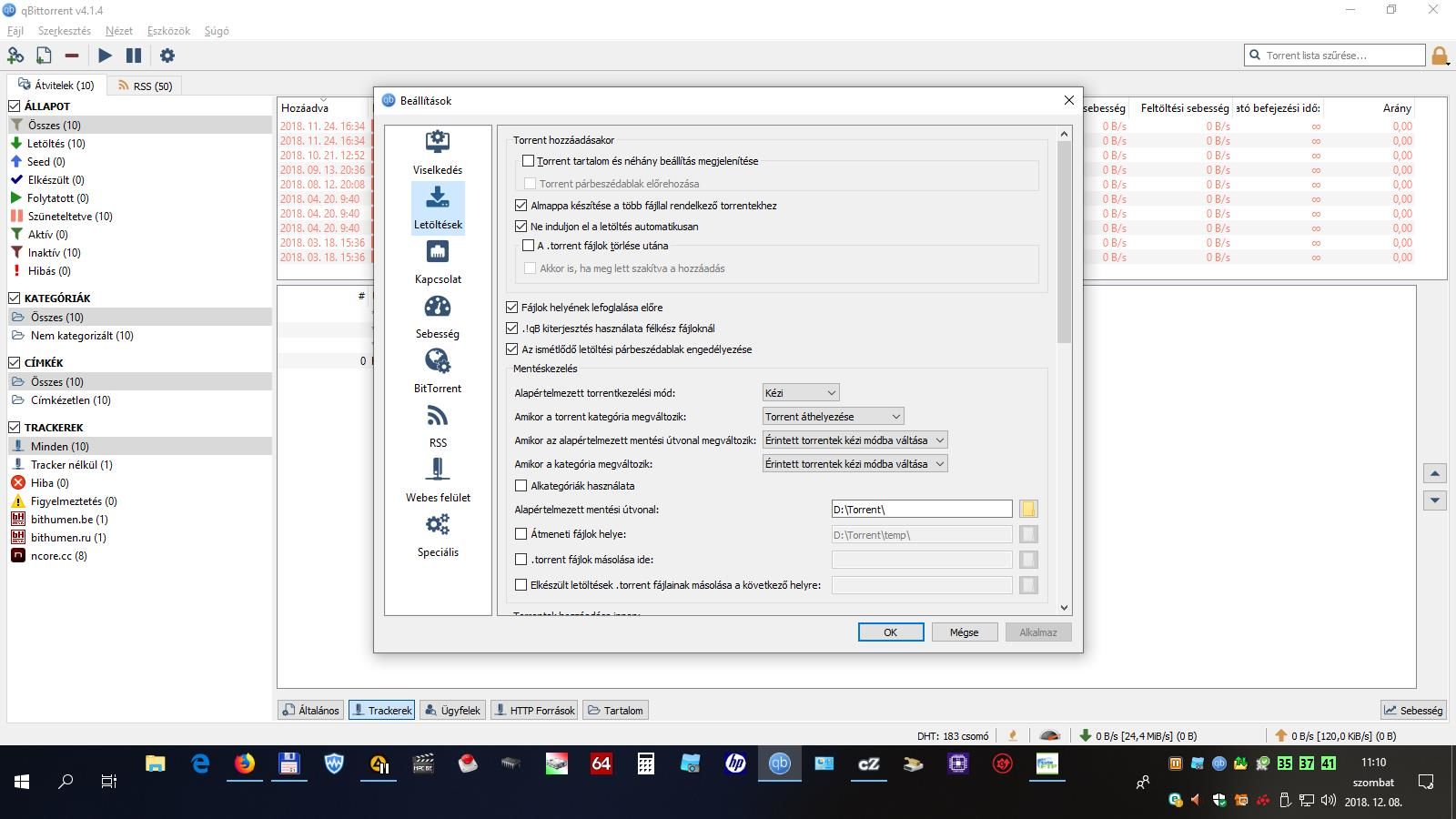Image resolution: width=1456 pixels, height=819 pixels.
Task: Open the Fájl menu
Action: pos(15,31)
